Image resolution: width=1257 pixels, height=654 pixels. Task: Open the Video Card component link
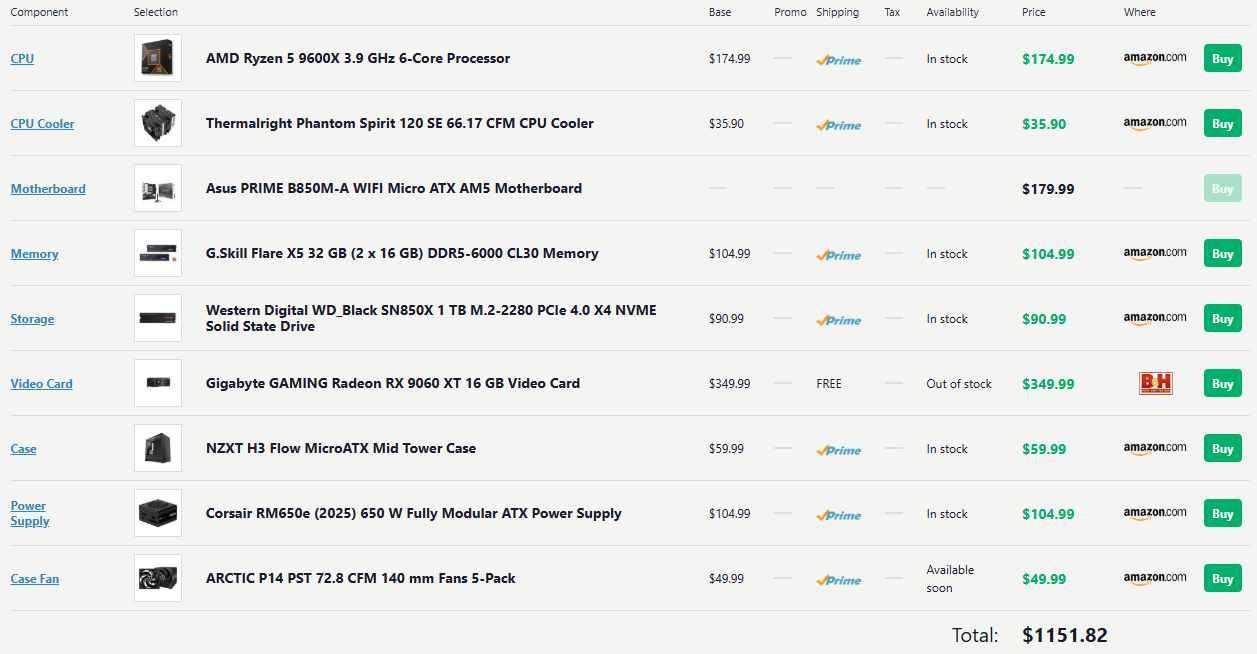[x=41, y=384]
